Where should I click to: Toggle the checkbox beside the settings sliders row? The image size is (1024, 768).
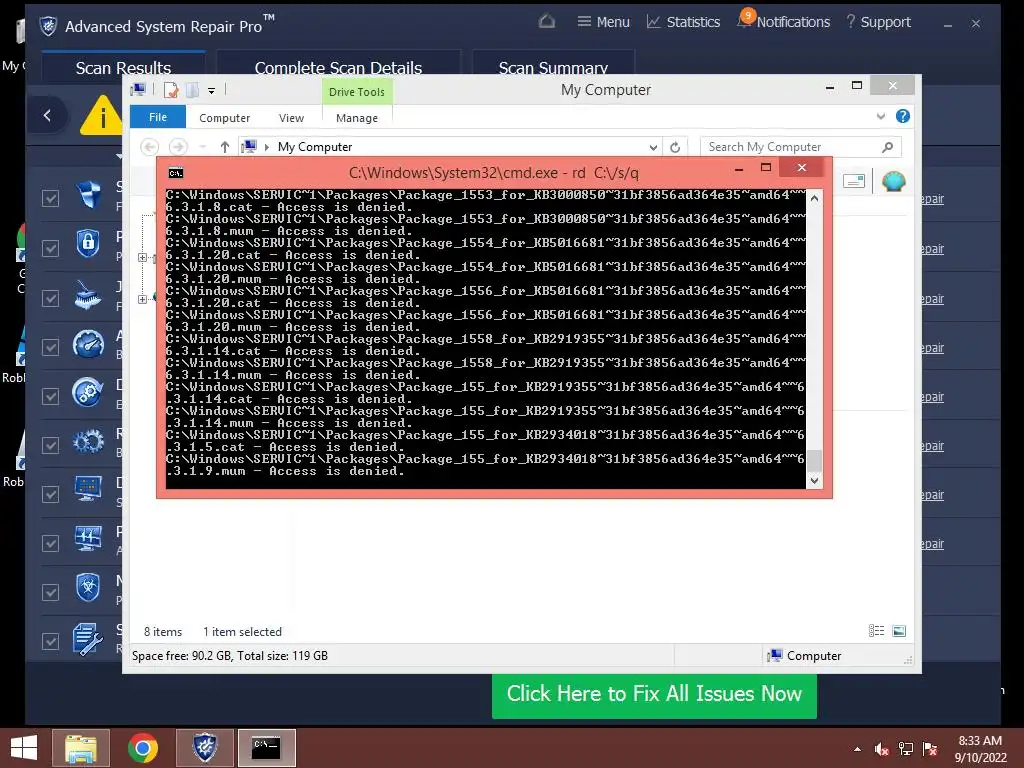click(50, 543)
